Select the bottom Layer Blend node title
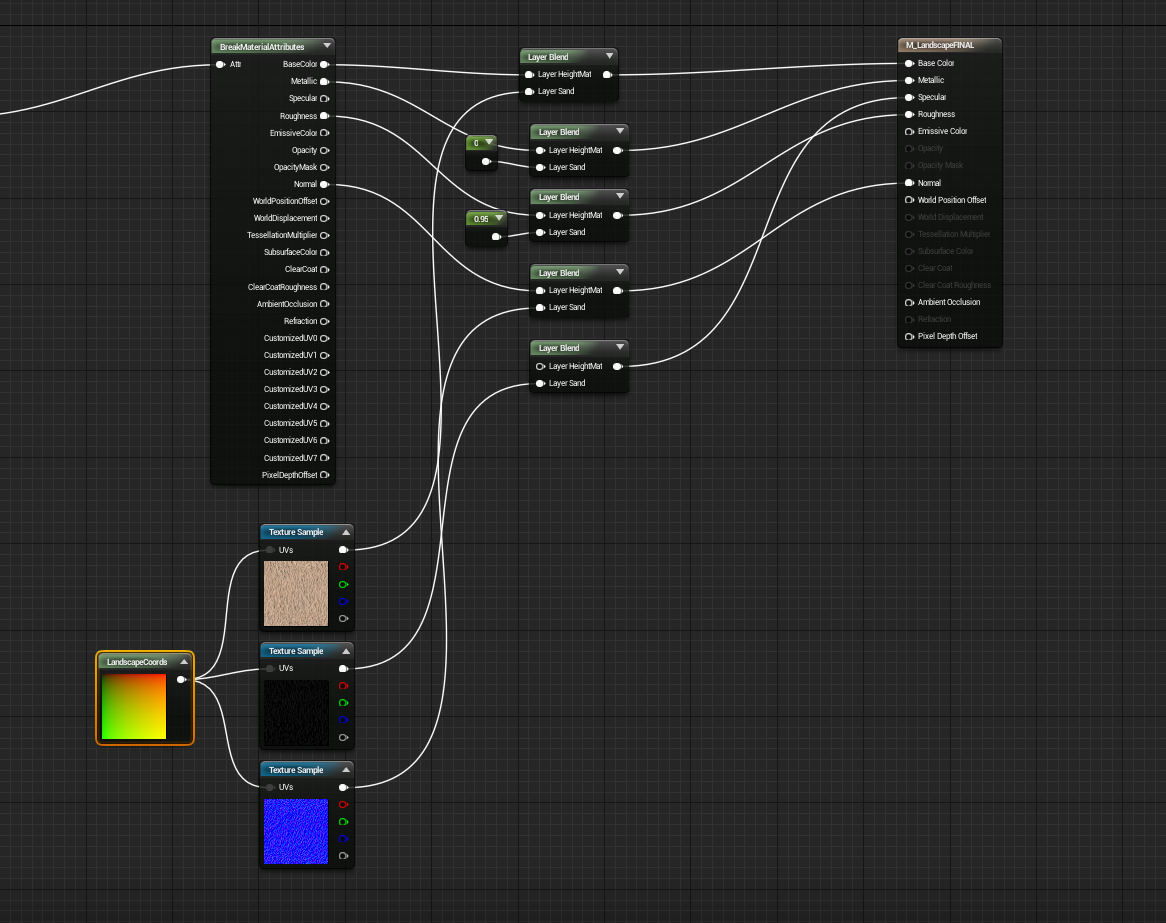 (558, 348)
